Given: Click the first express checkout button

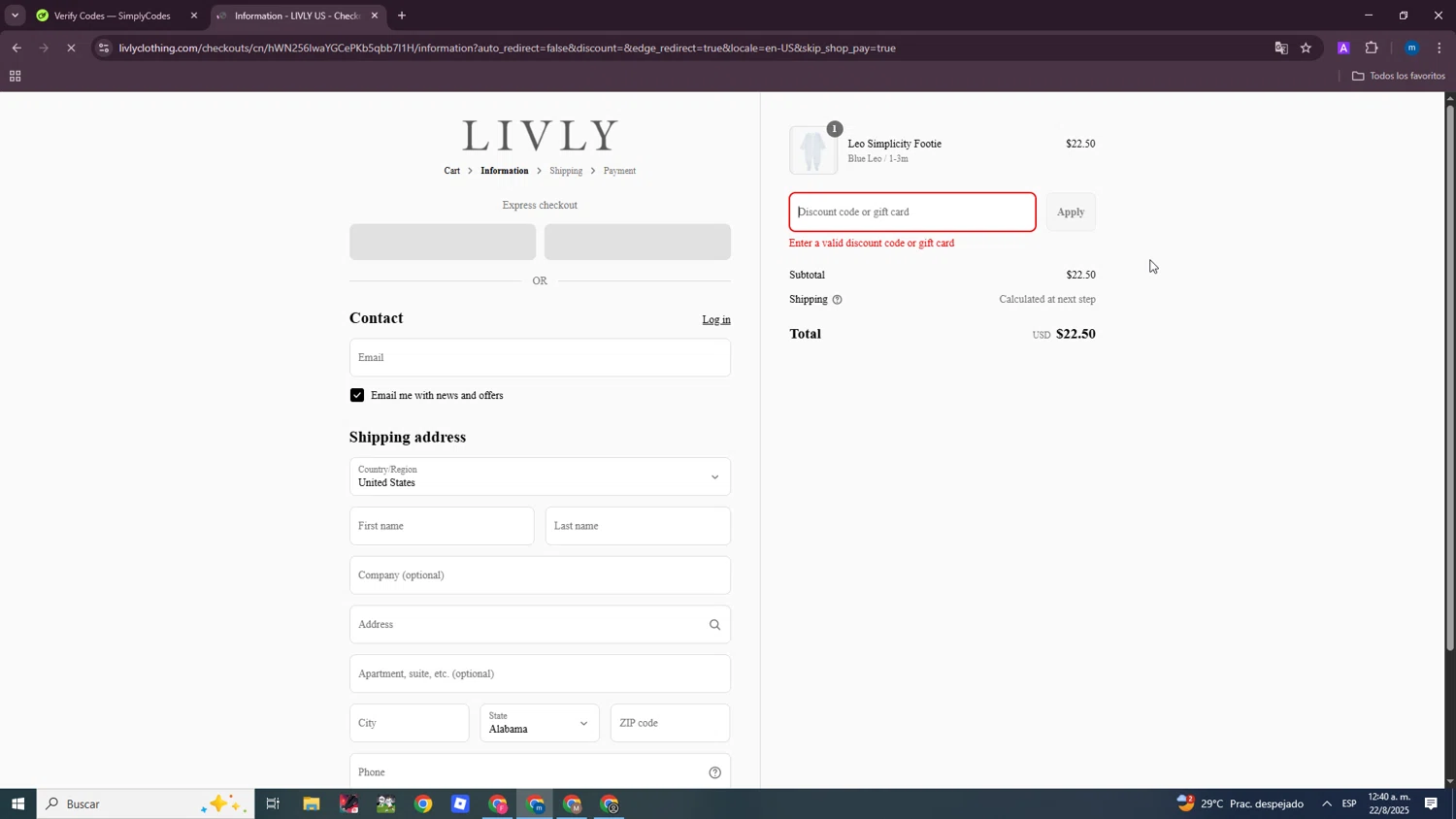Looking at the screenshot, I should pyautogui.click(x=443, y=242).
